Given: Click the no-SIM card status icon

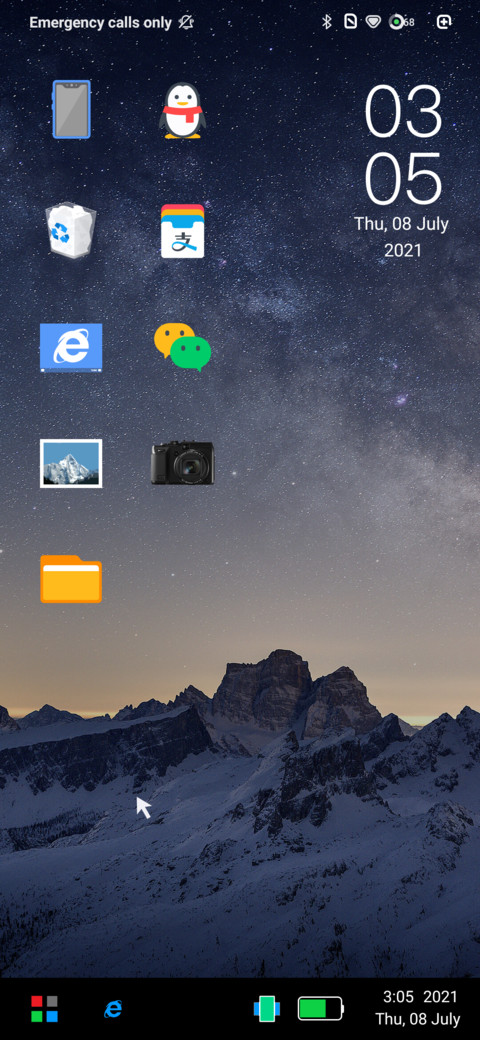Looking at the screenshot, I should (350, 22).
